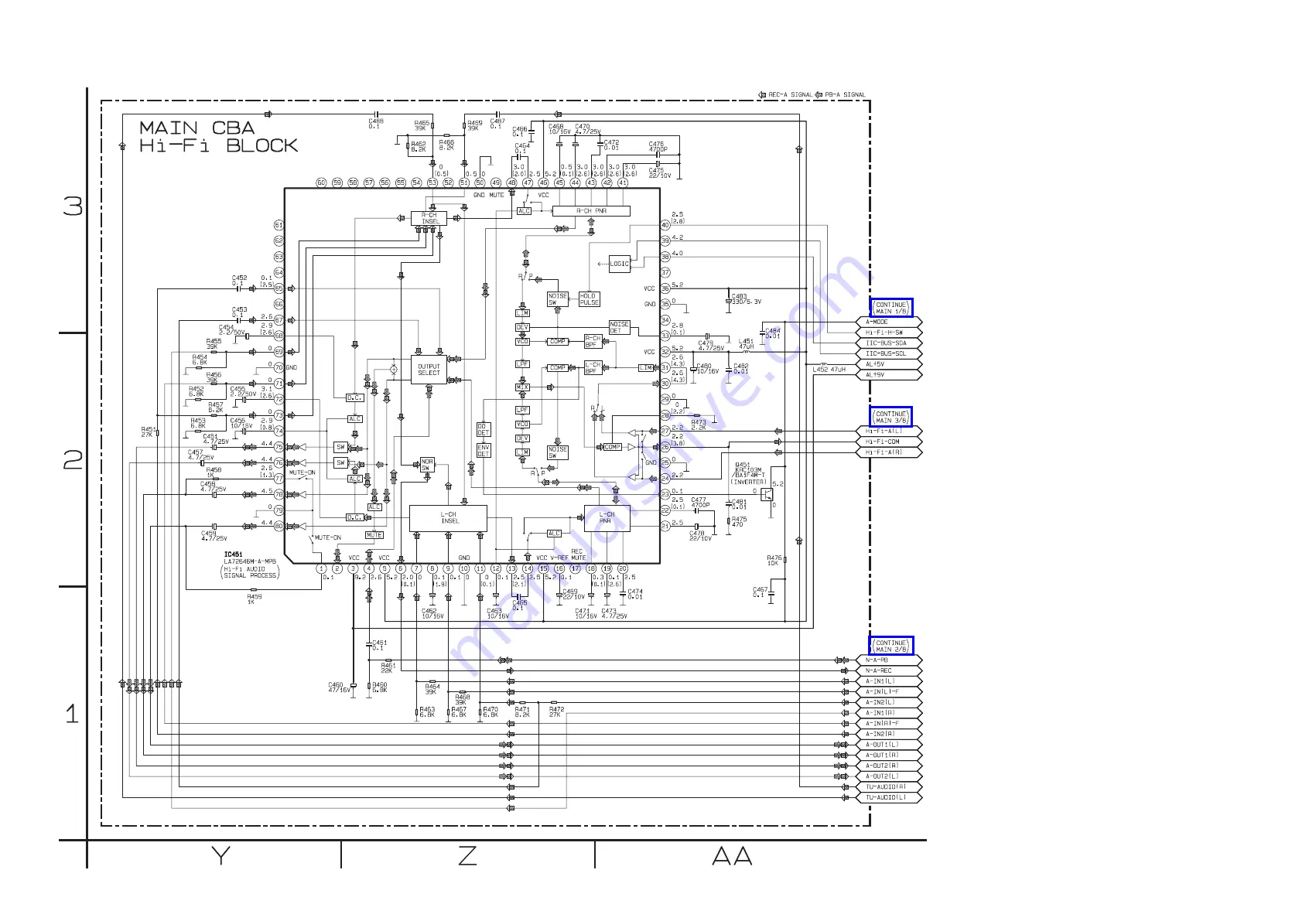
Task: Select the Hi-Fi-COM connector label
Action: pos(889,442)
